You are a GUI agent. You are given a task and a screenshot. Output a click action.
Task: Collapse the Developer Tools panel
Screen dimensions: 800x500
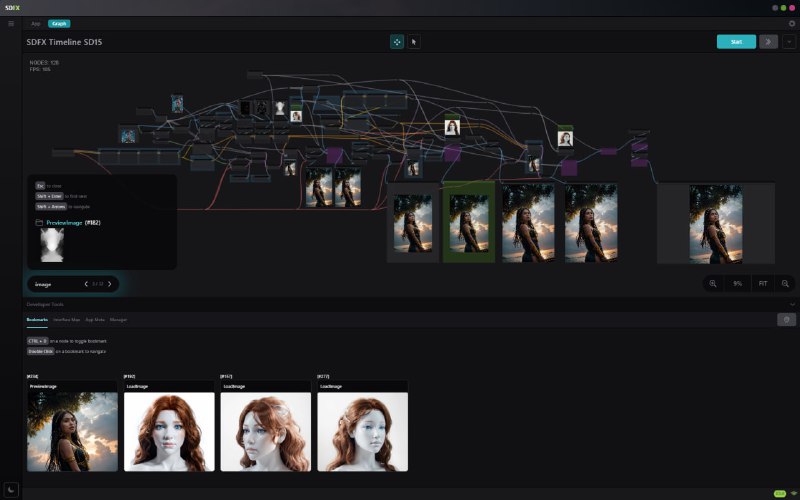(x=792, y=304)
